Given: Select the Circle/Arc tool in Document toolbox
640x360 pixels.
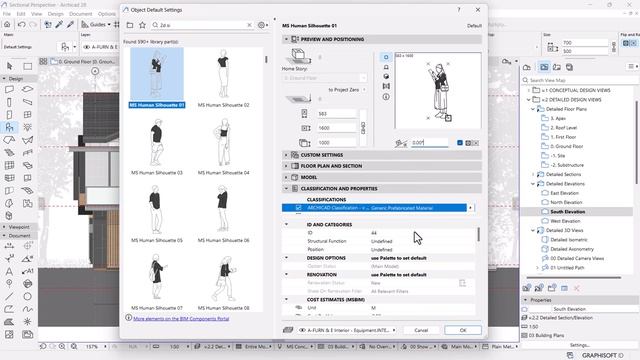Looking at the screenshot, I should [27, 297].
